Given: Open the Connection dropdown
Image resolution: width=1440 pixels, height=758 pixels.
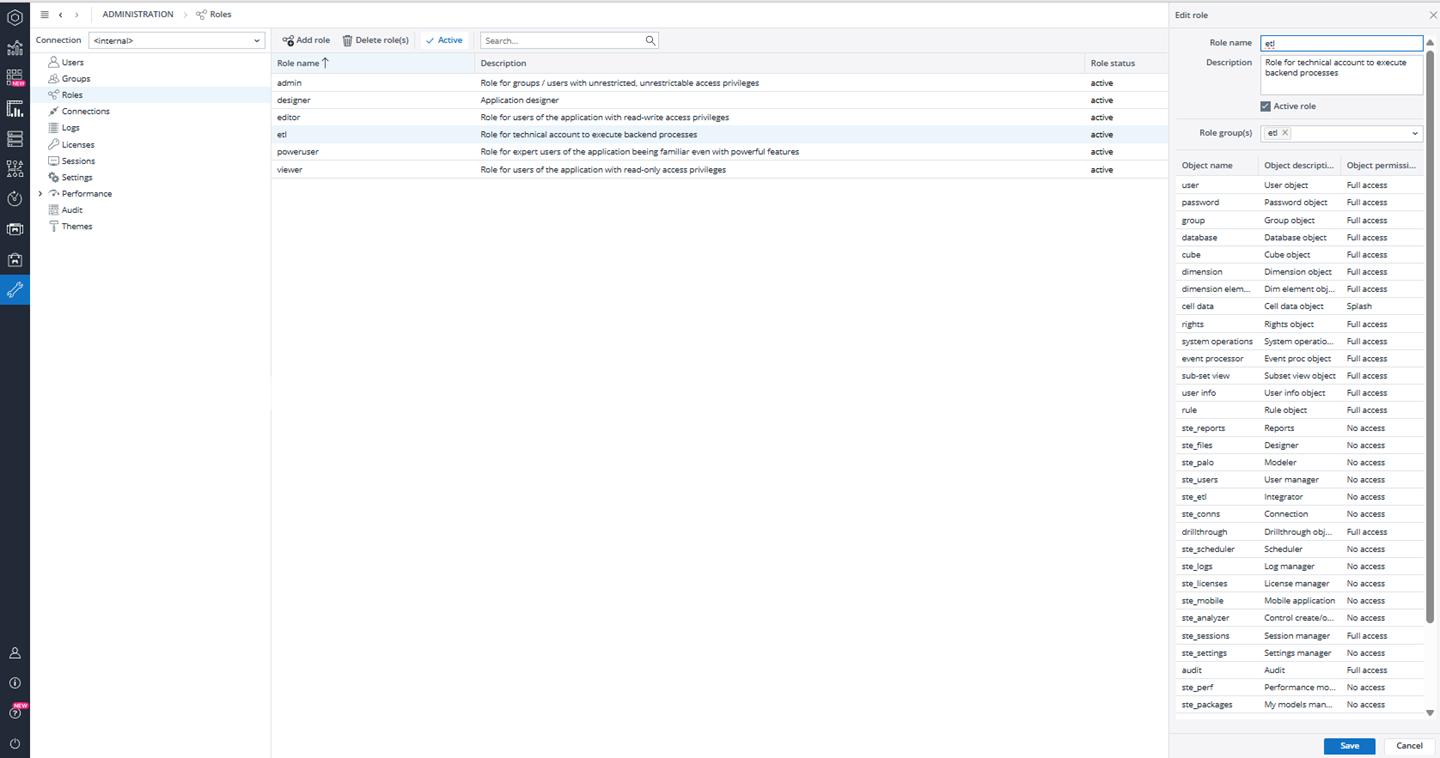Looking at the screenshot, I should pos(176,41).
